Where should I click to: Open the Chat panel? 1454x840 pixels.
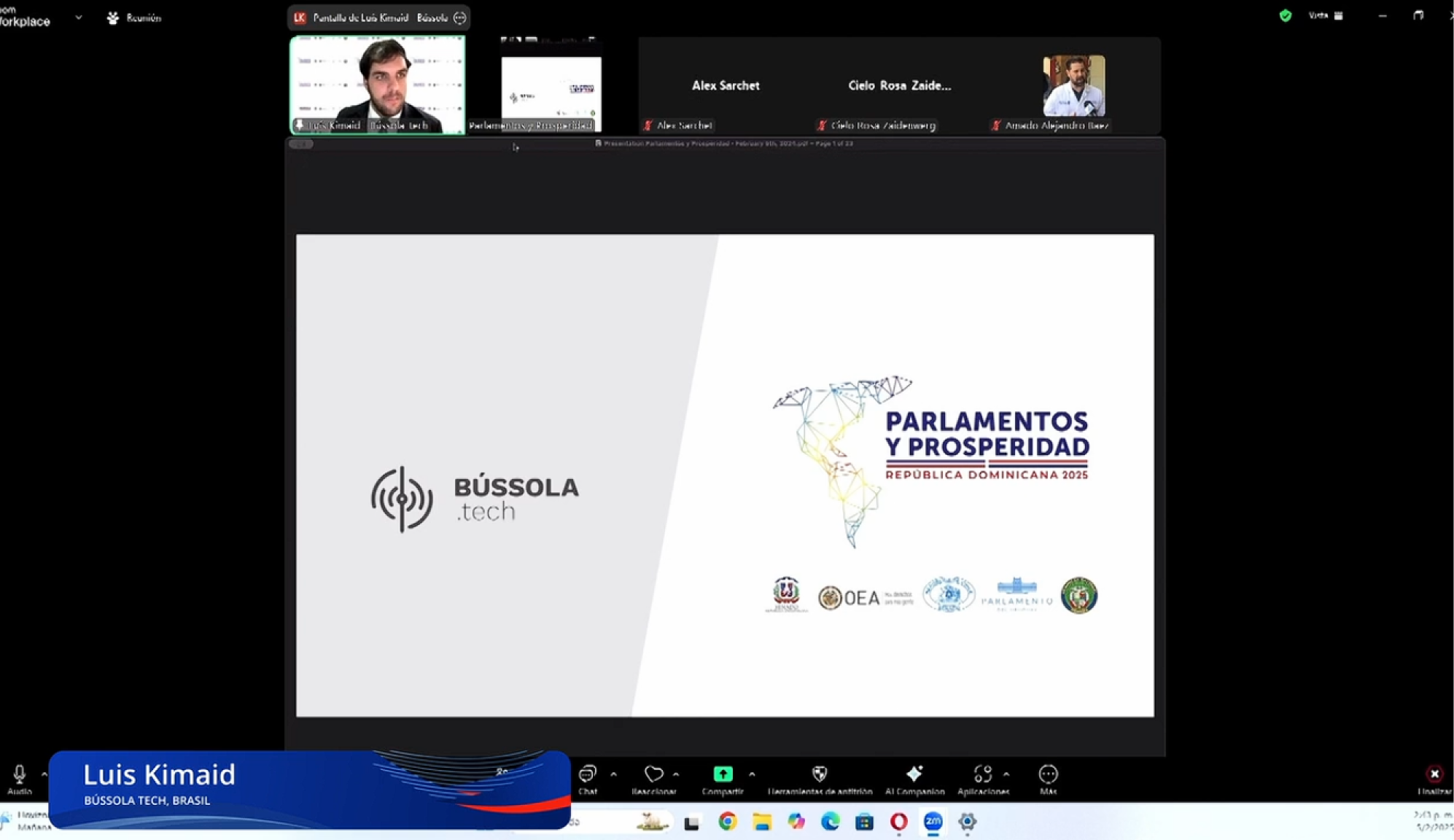click(x=588, y=779)
